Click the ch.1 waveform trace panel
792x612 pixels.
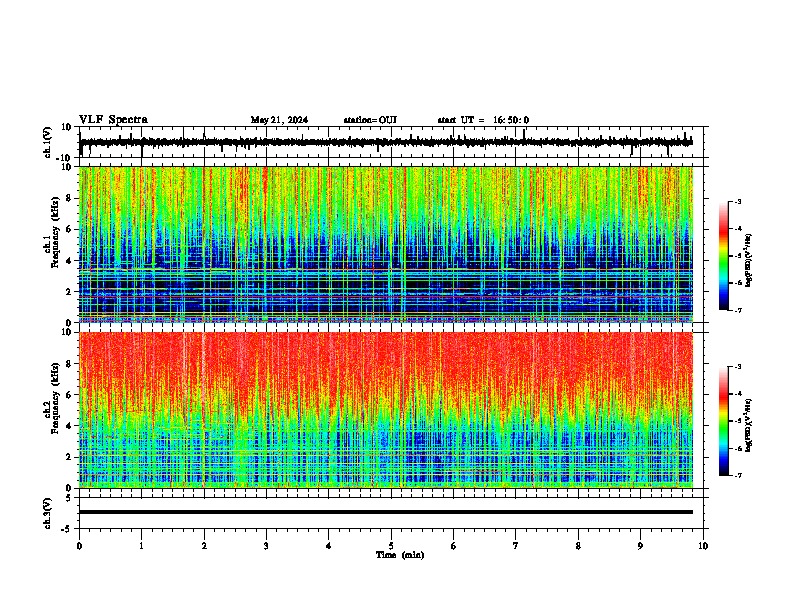click(x=393, y=142)
